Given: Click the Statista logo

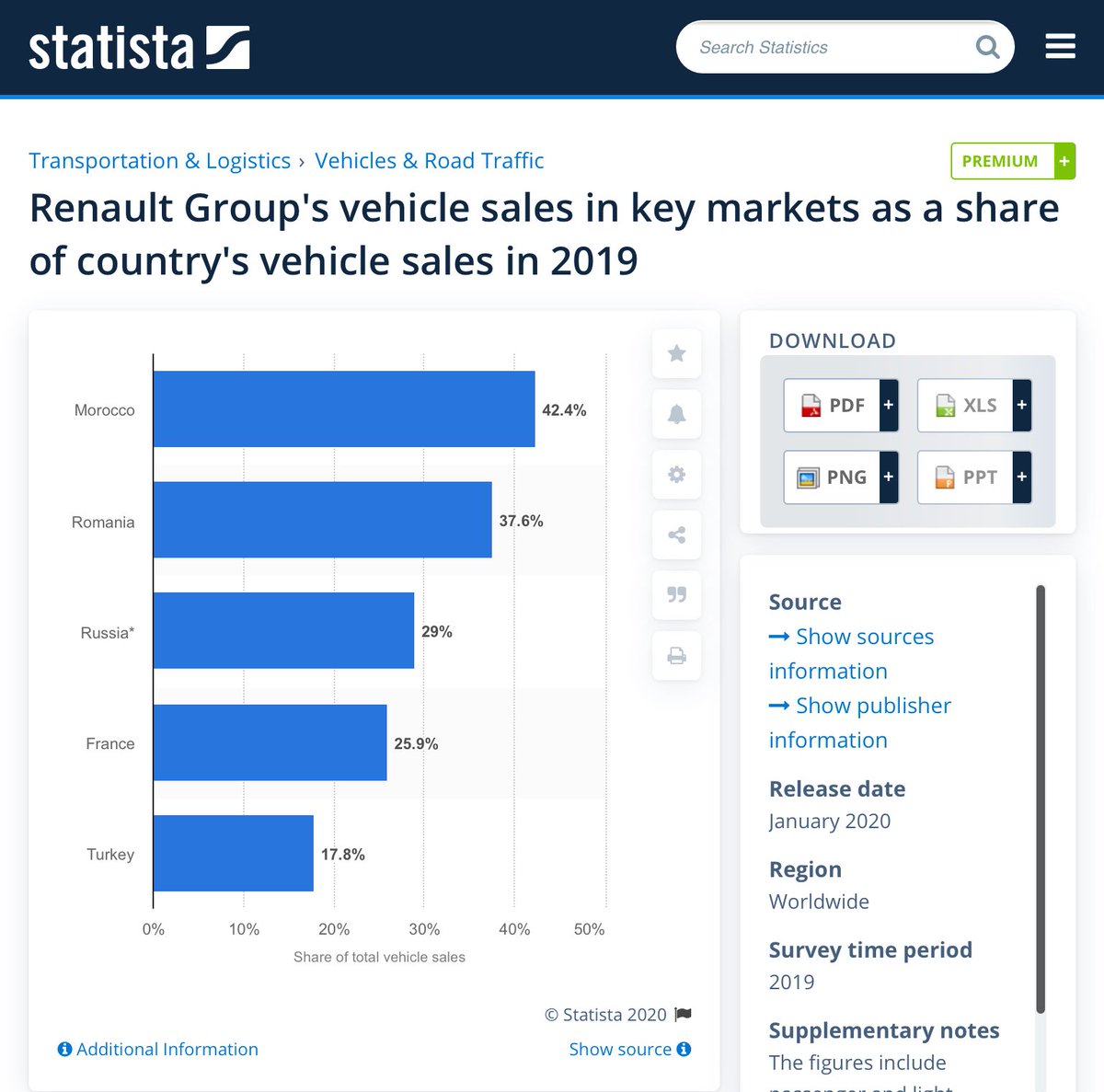Looking at the screenshot, I should point(139,48).
